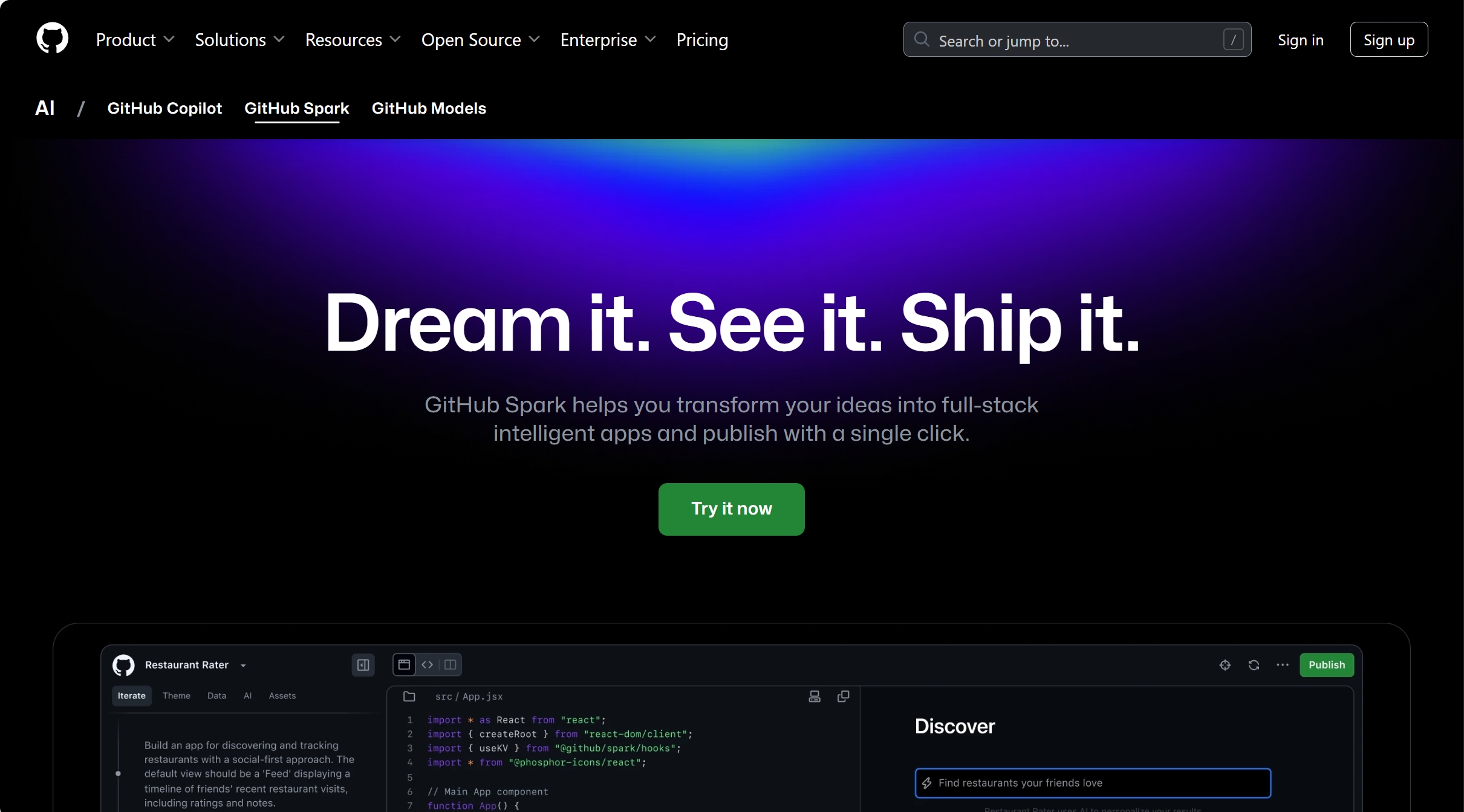Click the Sign up button
1464x812 pixels.
[1389, 39]
